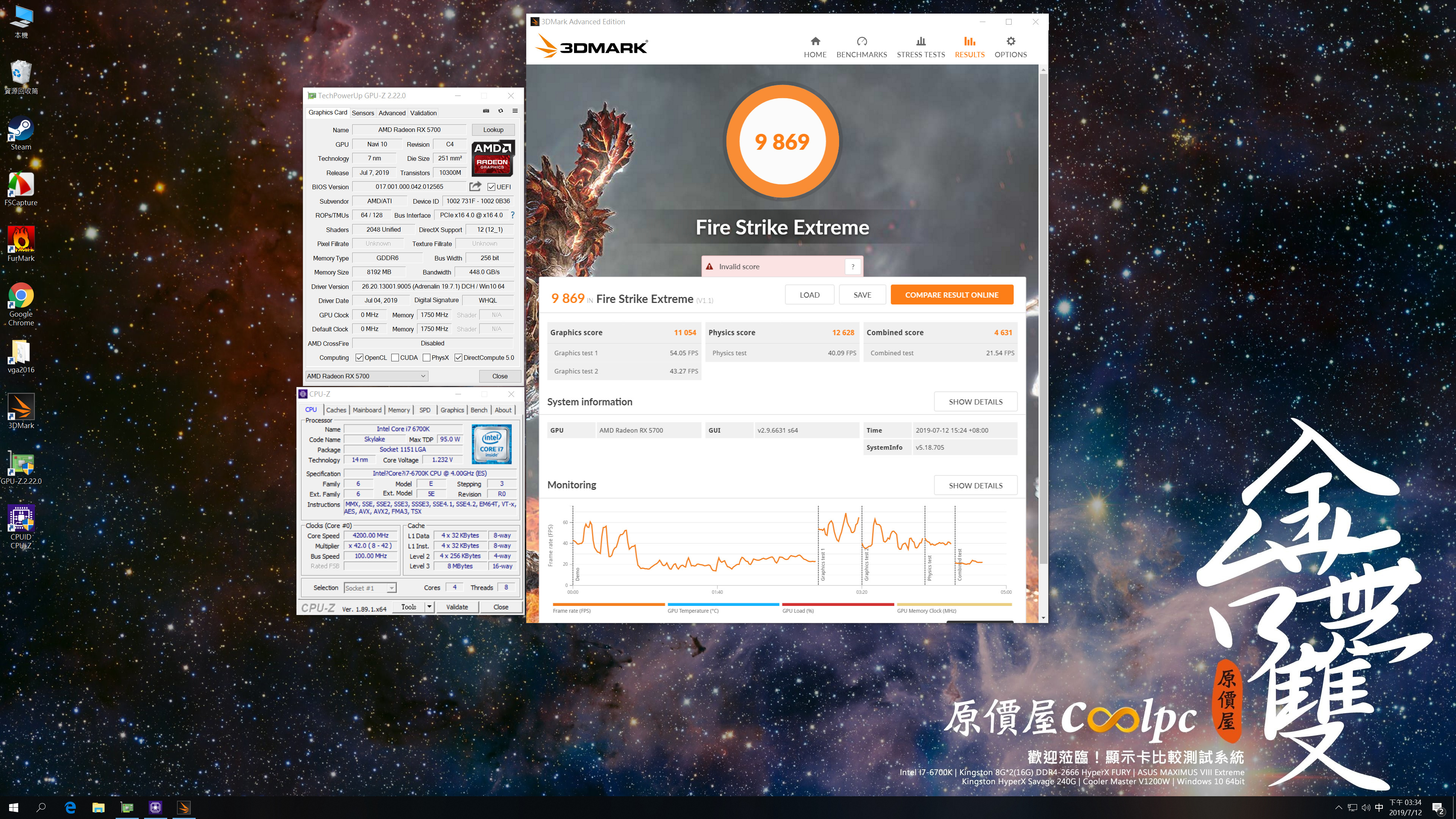Click the GPU-Z Name field

tap(409, 129)
